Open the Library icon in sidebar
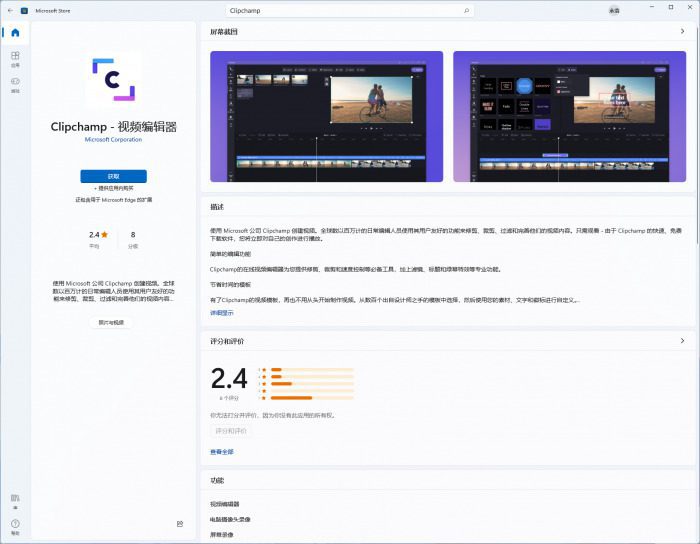The height and width of the screenshot is (544, 700). click(15, 501)
